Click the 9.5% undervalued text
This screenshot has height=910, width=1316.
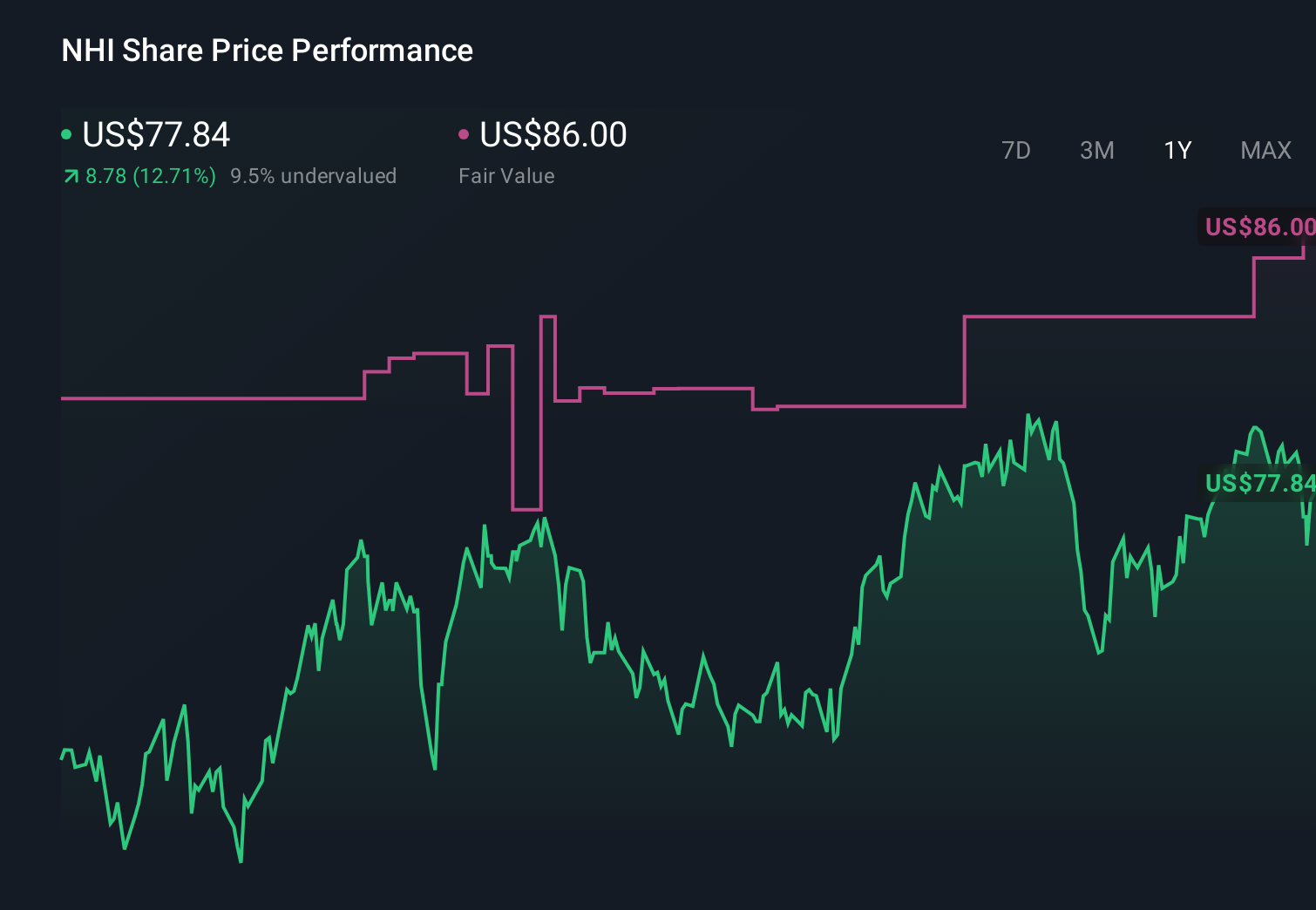314,176
